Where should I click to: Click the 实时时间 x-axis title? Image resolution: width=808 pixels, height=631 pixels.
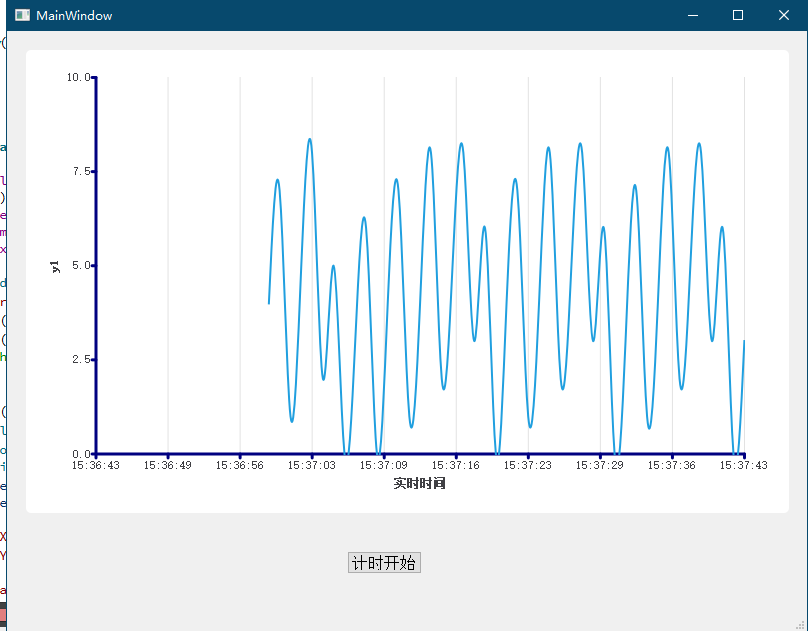pyautogui.click(x=419, y=483)
